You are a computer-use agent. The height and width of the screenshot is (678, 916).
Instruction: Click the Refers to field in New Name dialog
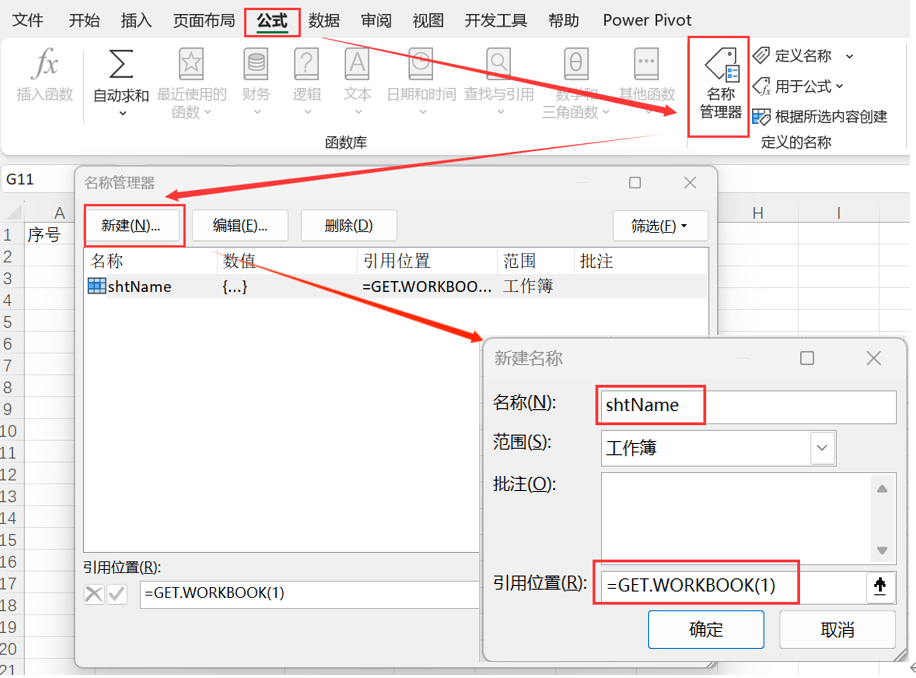click(x=733, y=586)
